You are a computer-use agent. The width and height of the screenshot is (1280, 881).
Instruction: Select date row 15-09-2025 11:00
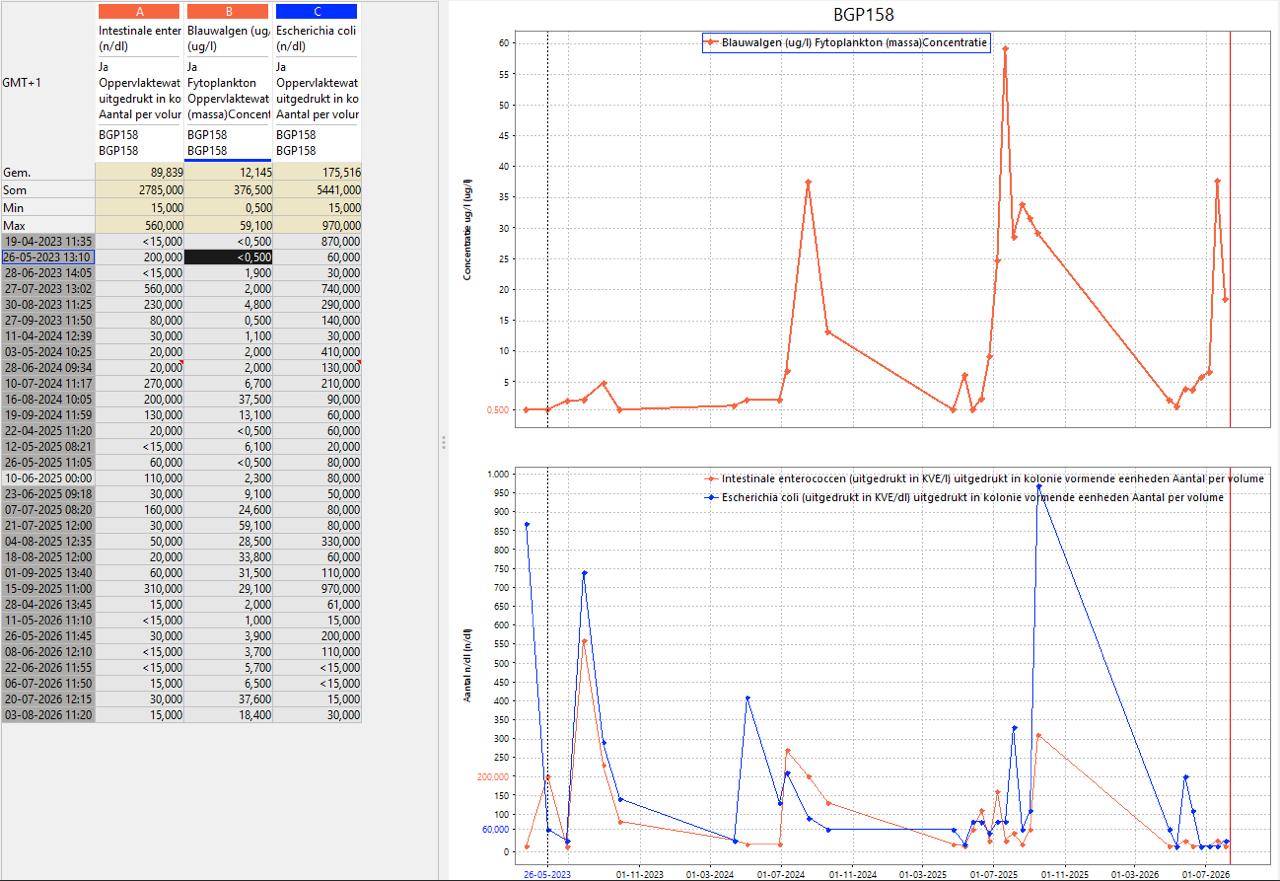pos(48,589)
